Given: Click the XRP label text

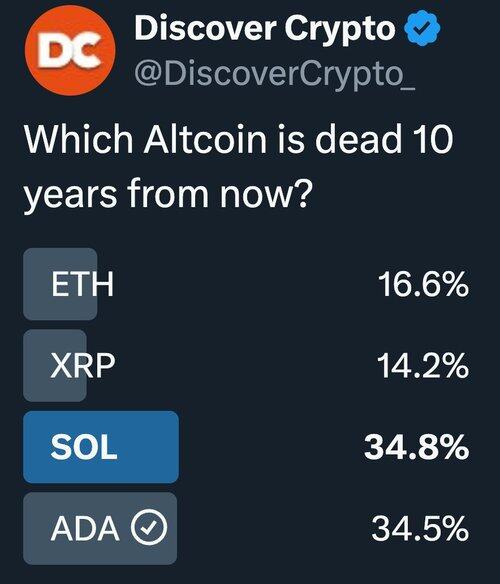Looking at the screenshot, I should 83,366.
